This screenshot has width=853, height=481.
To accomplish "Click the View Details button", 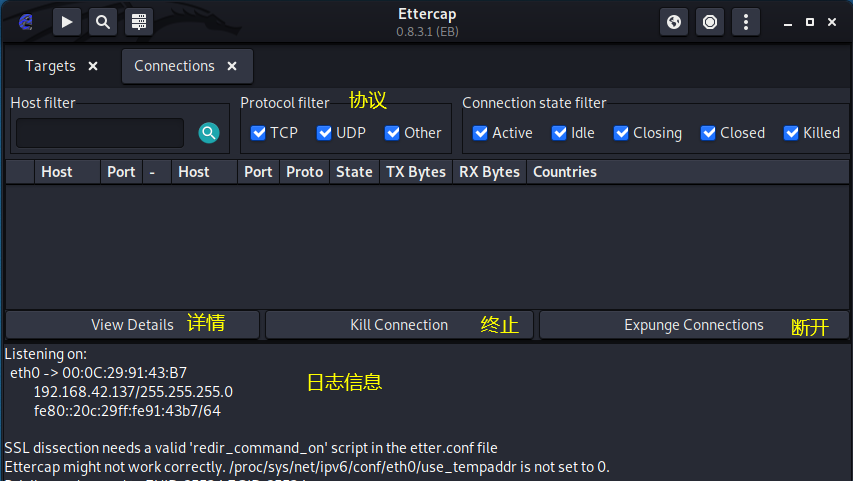I will 132,325.
